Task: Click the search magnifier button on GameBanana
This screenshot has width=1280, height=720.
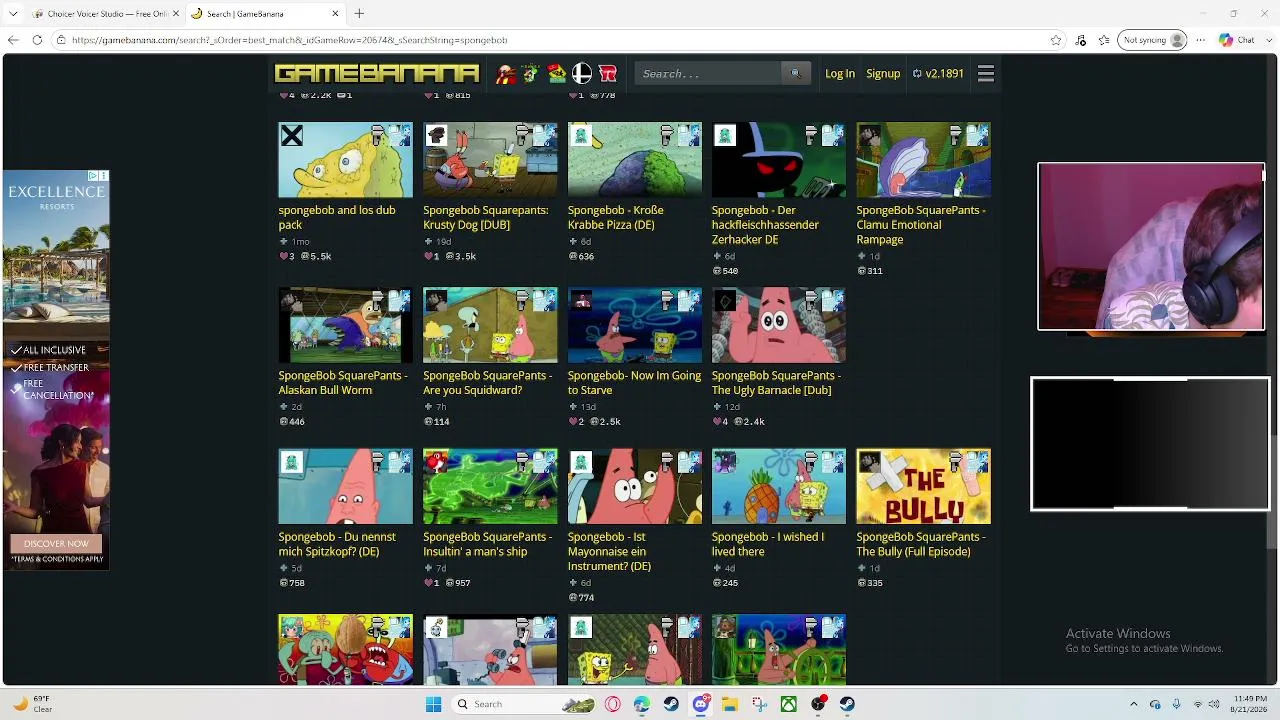Action: click(796, 73)
